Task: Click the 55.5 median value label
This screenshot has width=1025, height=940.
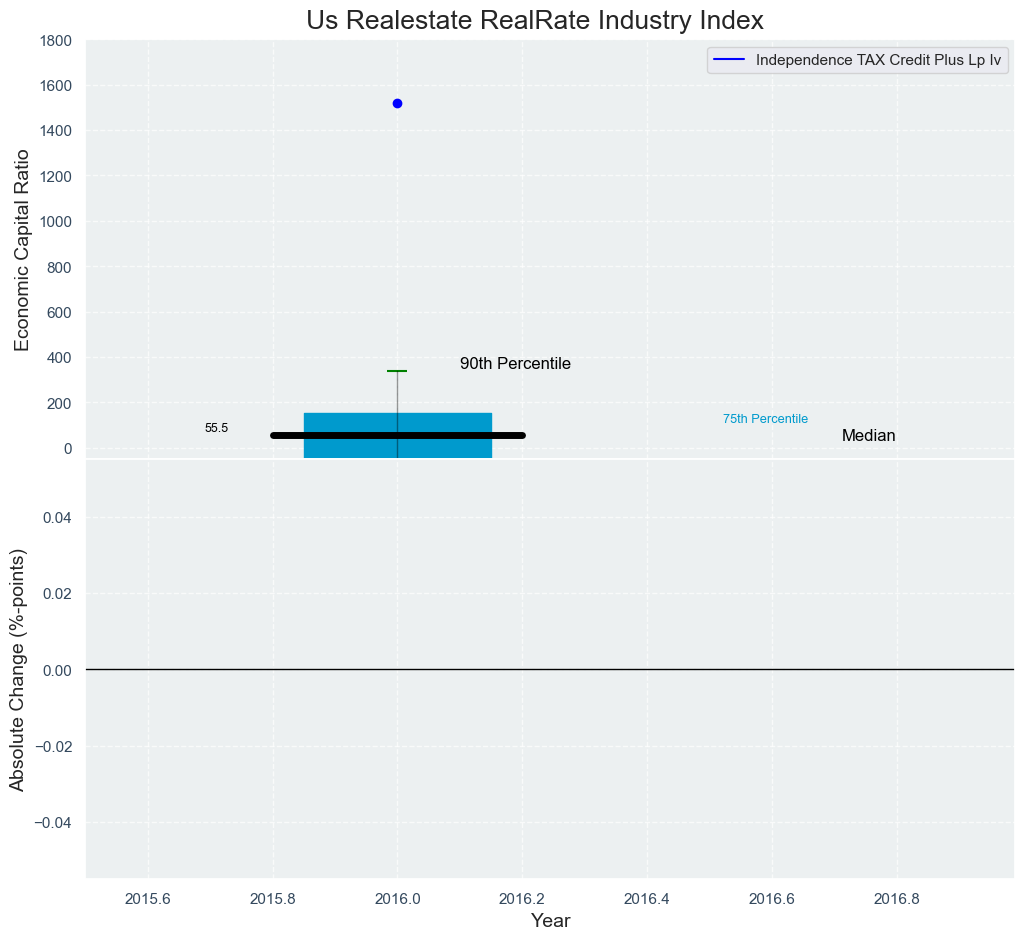Action: [216, 428]
